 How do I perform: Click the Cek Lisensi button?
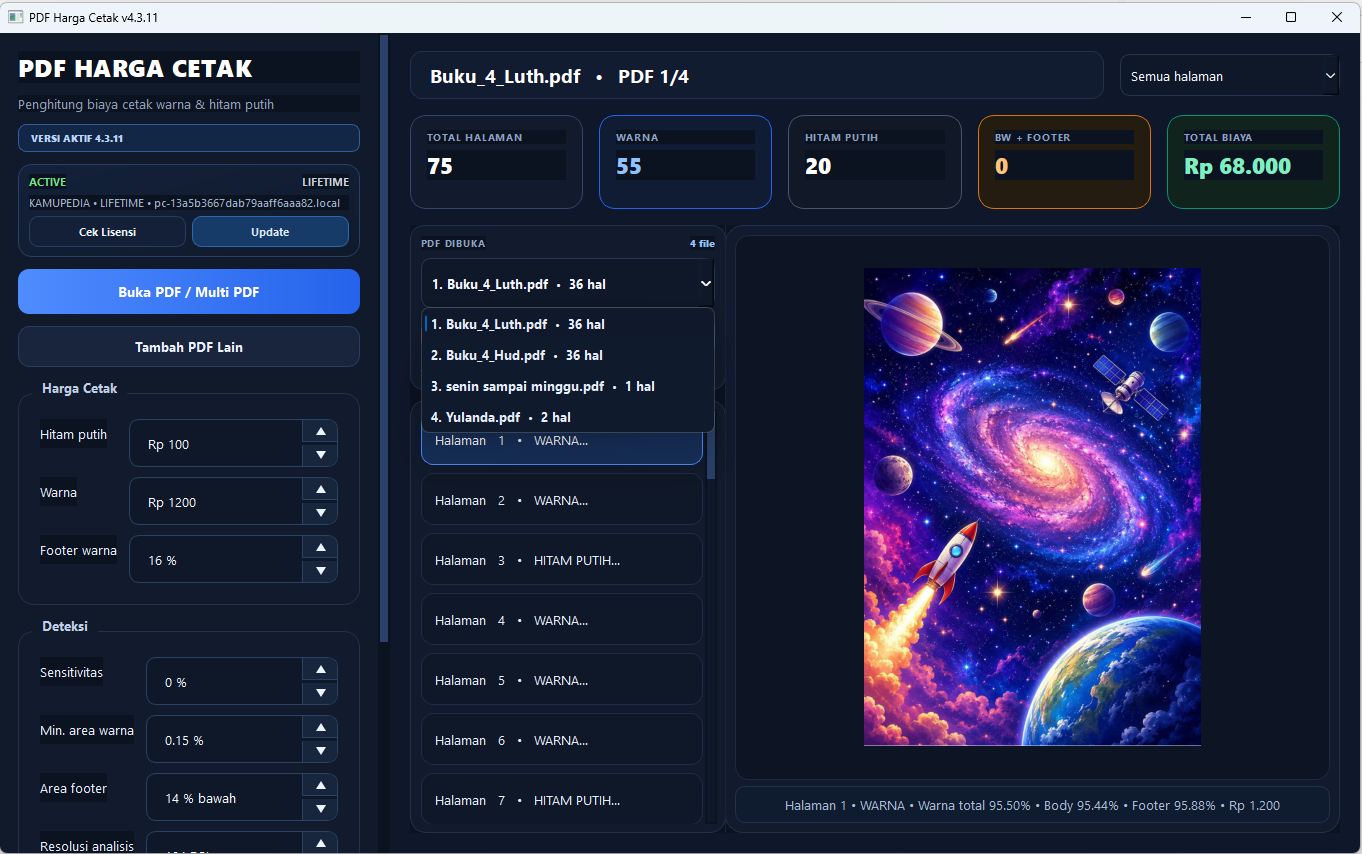point(107,232)
